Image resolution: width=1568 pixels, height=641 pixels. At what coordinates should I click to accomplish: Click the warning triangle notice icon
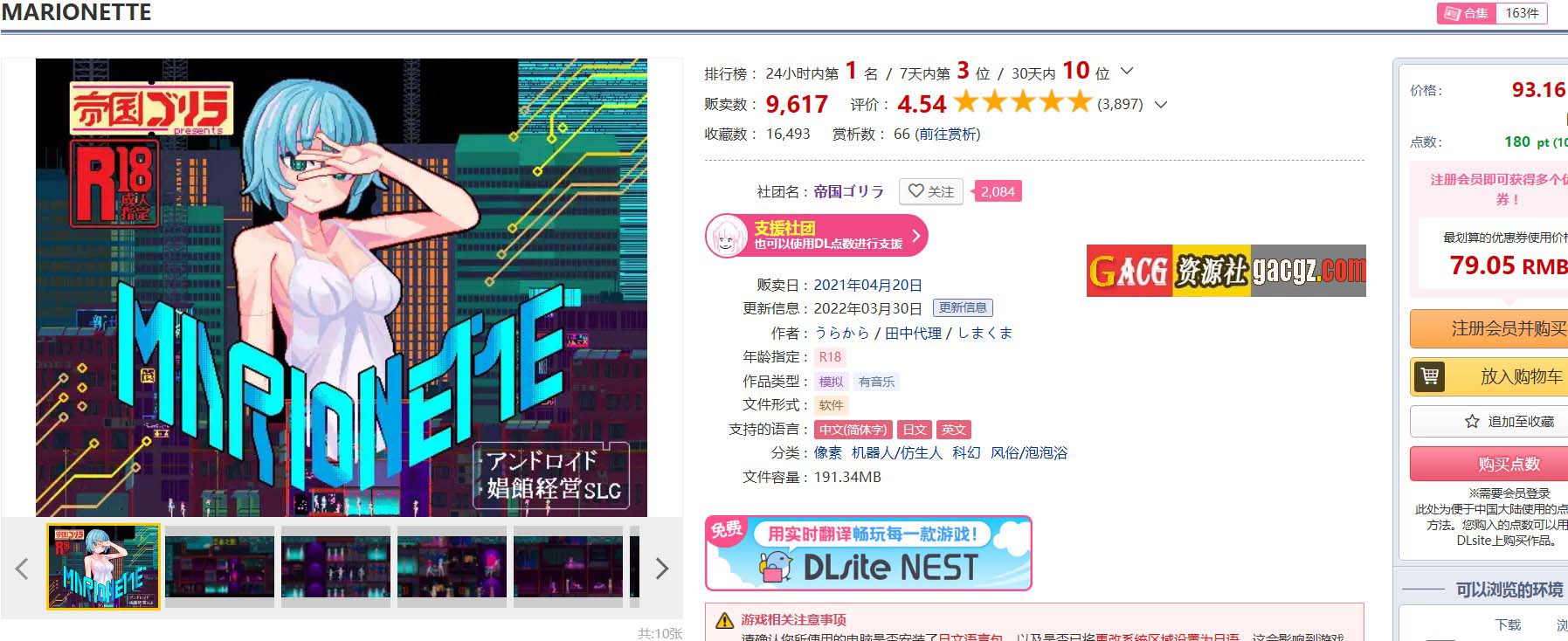(724, 621)
